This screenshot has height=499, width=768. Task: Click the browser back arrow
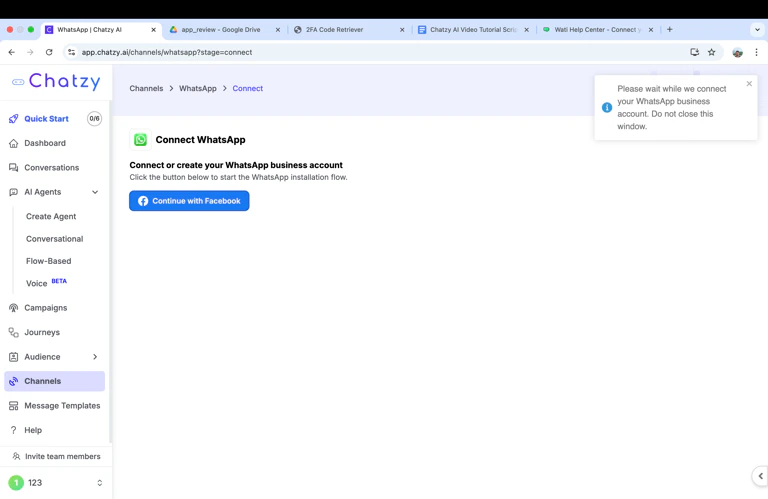pos(12,52)
